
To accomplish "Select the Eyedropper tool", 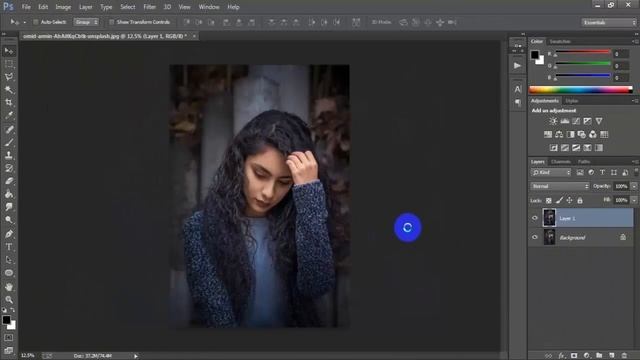I will pyautogui.click(x=9, y=116).
